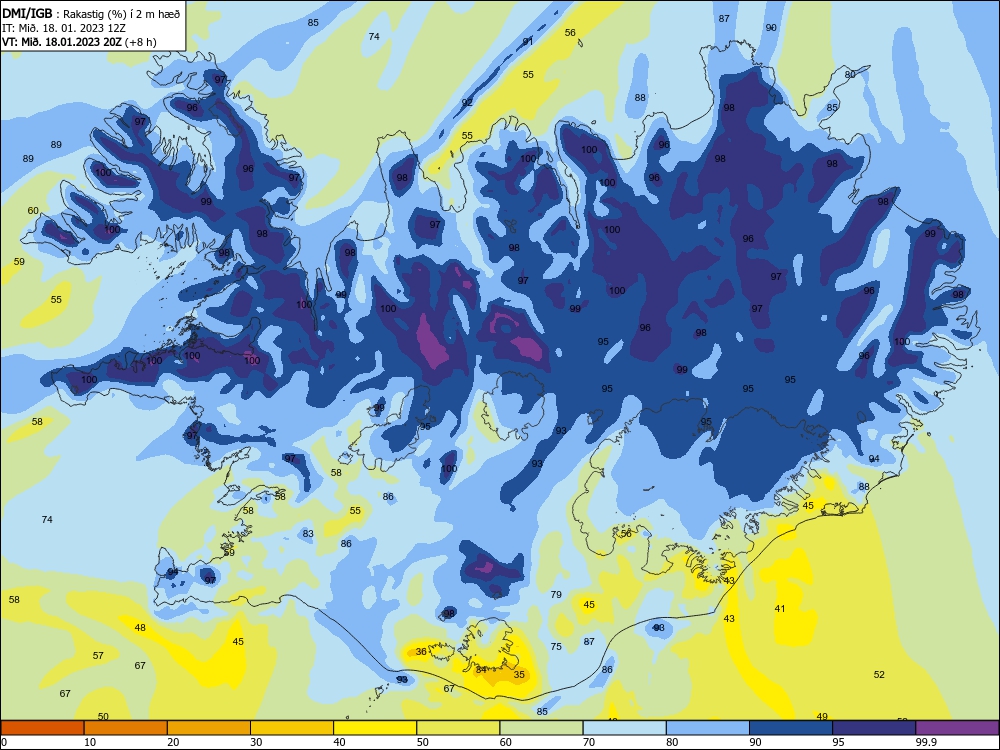
Task: Click the orange 10–20 legend swatch
Action: point(126,728)
